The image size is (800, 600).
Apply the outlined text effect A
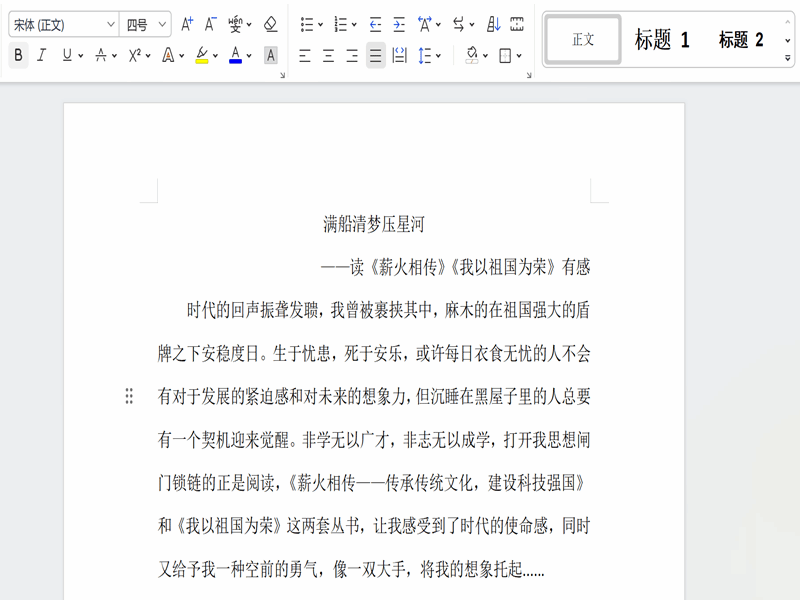[x=168, y=55]
